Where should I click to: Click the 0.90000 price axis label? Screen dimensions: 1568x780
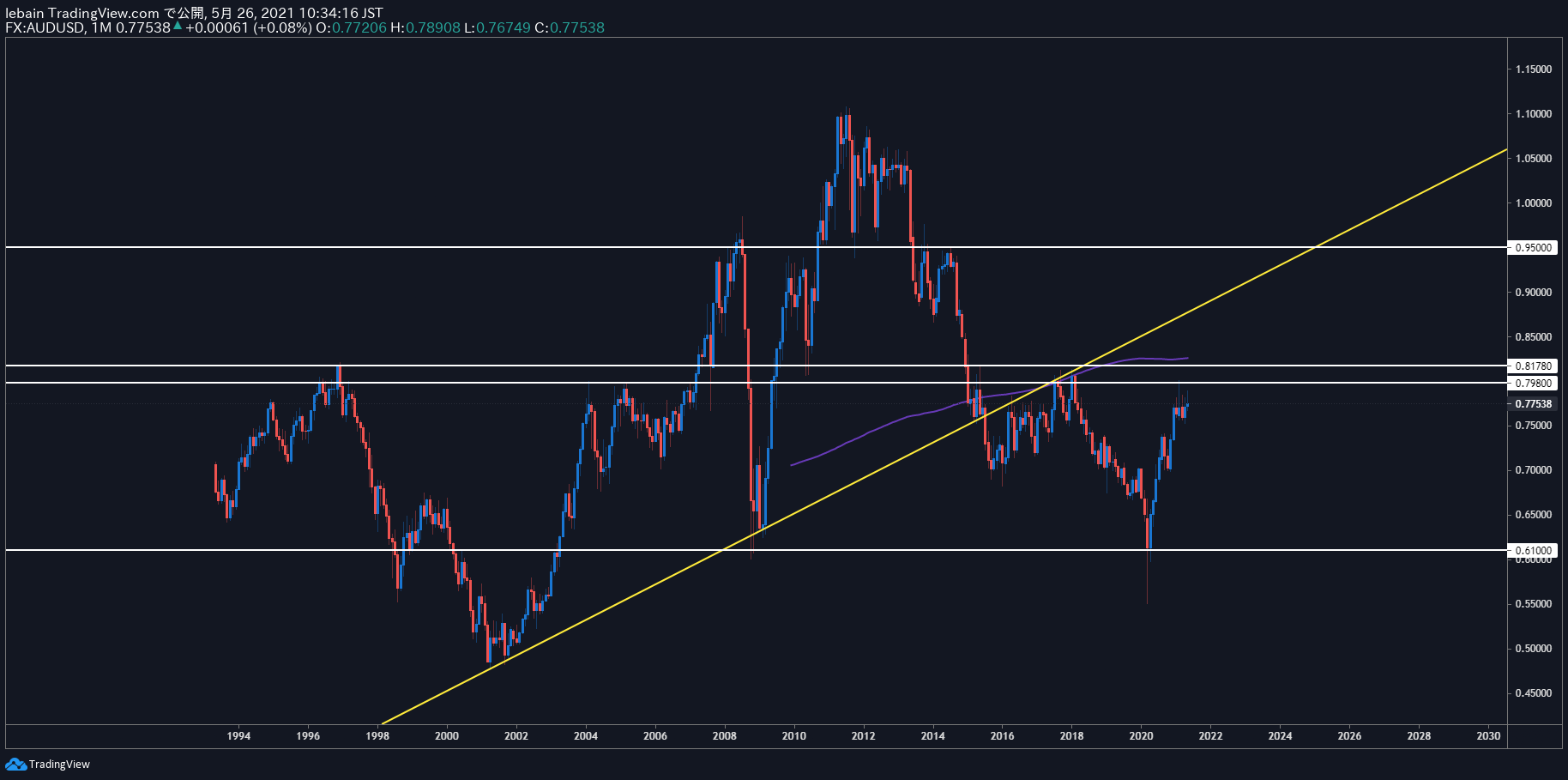point(1533,293)
